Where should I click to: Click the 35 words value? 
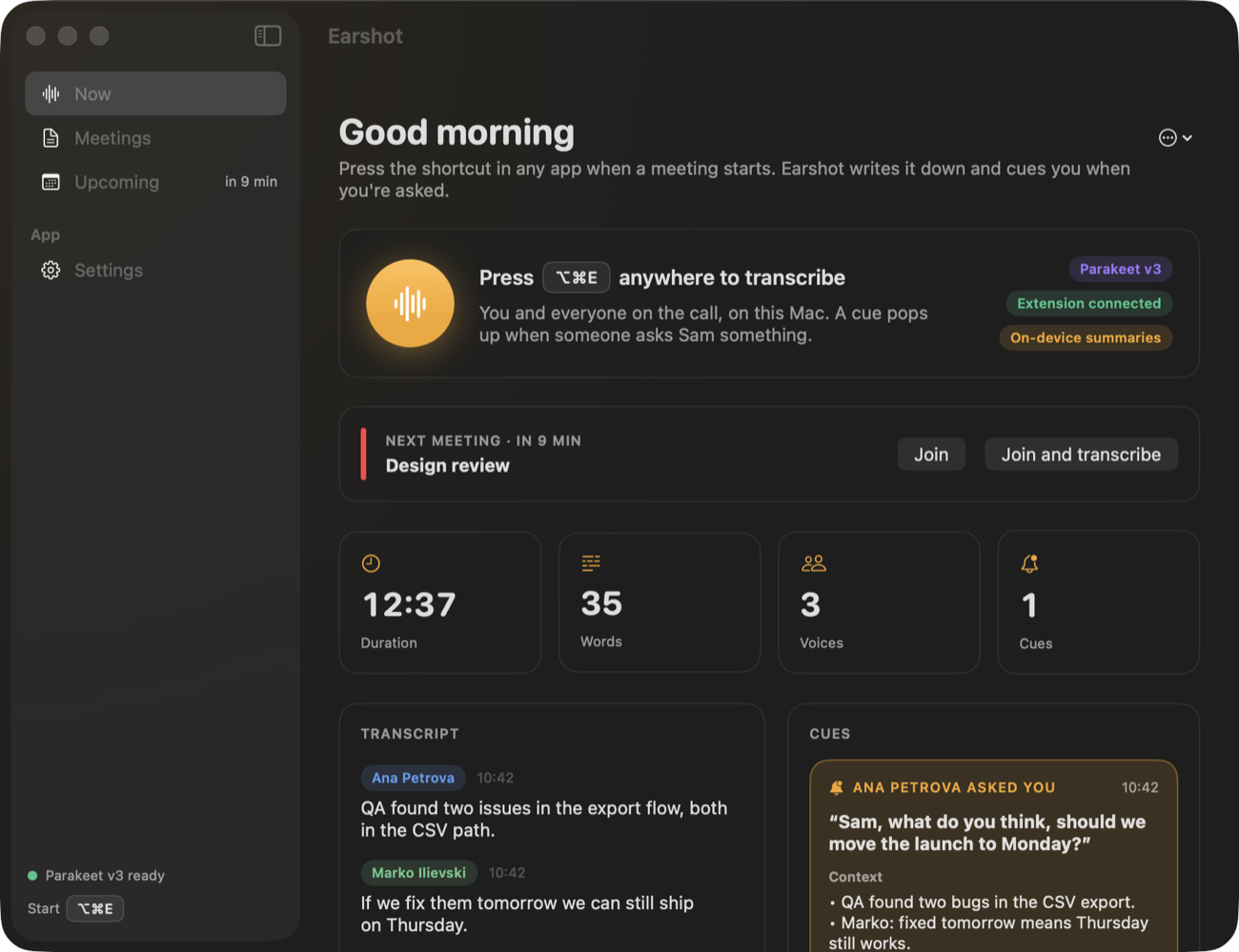pyautogui.click(x=601, y=603)
